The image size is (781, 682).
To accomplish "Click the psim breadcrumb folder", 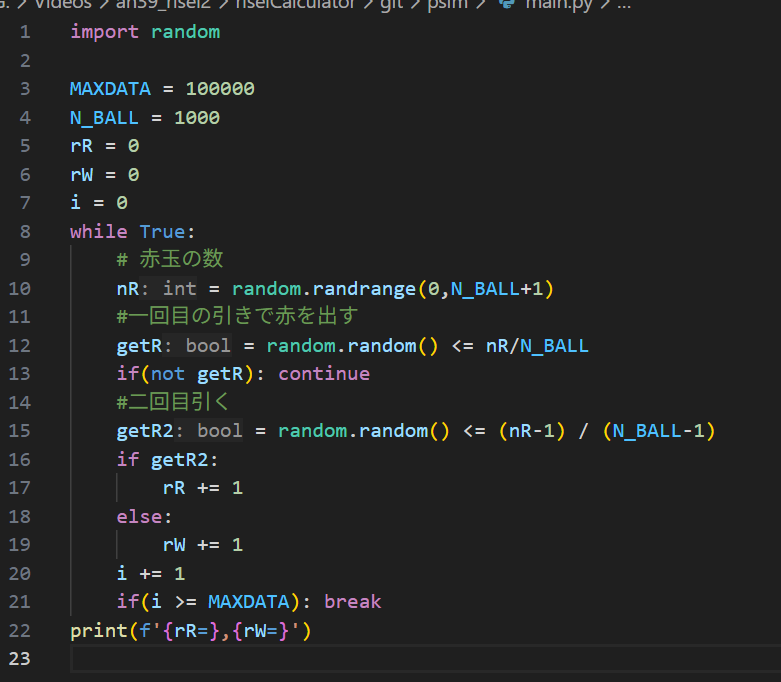I will click(x=447, y=4).
